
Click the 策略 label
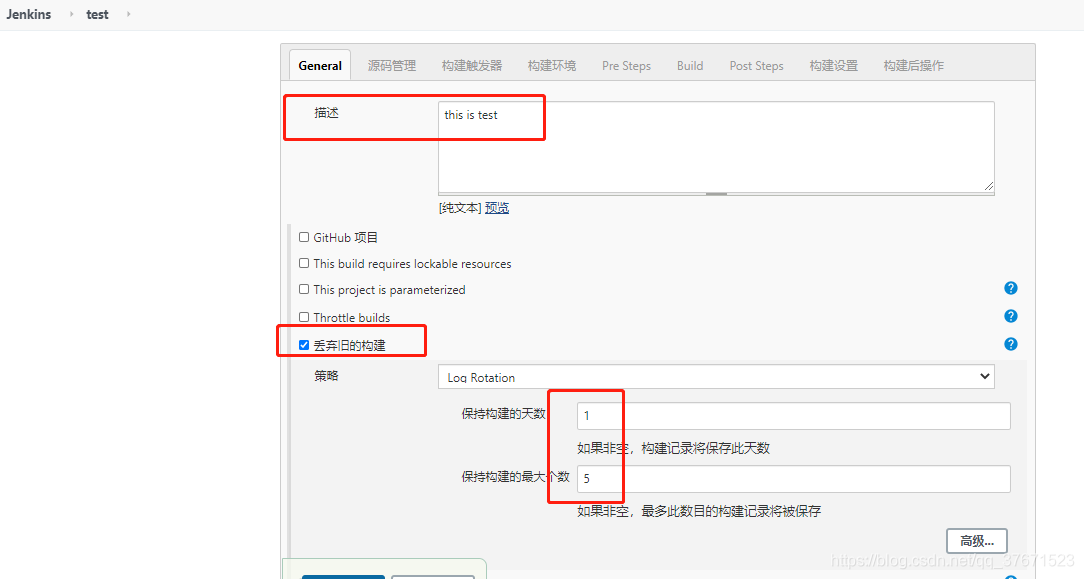(326, 376)
